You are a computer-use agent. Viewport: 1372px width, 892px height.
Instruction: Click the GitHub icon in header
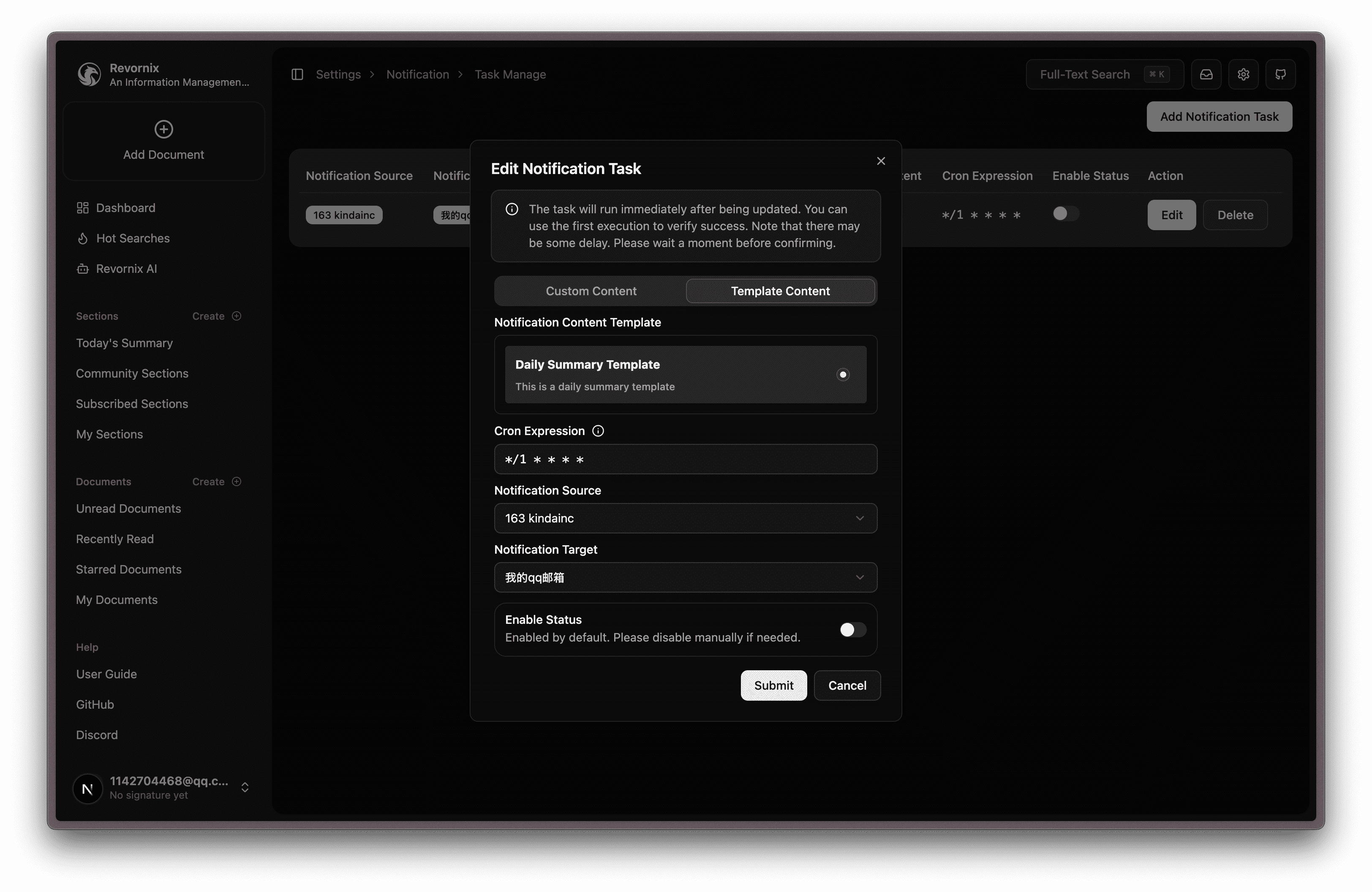point(1280,74)
